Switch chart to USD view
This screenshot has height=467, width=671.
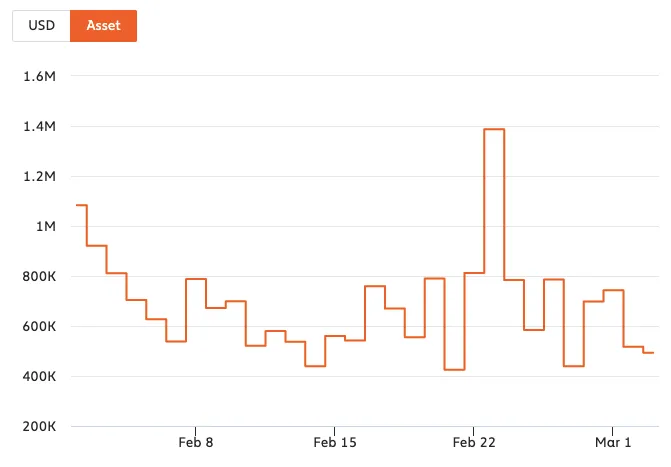coord(42,26)
